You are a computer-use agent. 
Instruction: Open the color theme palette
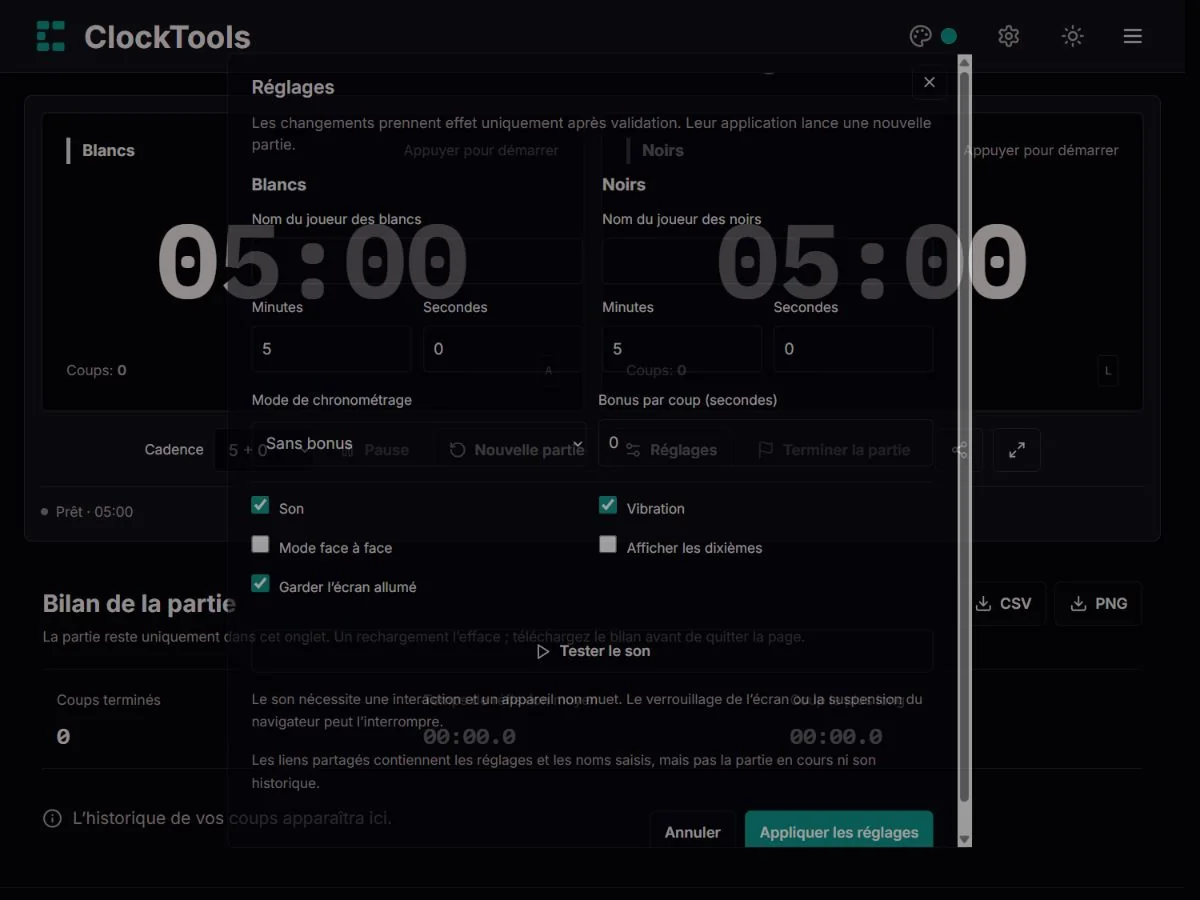pos(920,36)
